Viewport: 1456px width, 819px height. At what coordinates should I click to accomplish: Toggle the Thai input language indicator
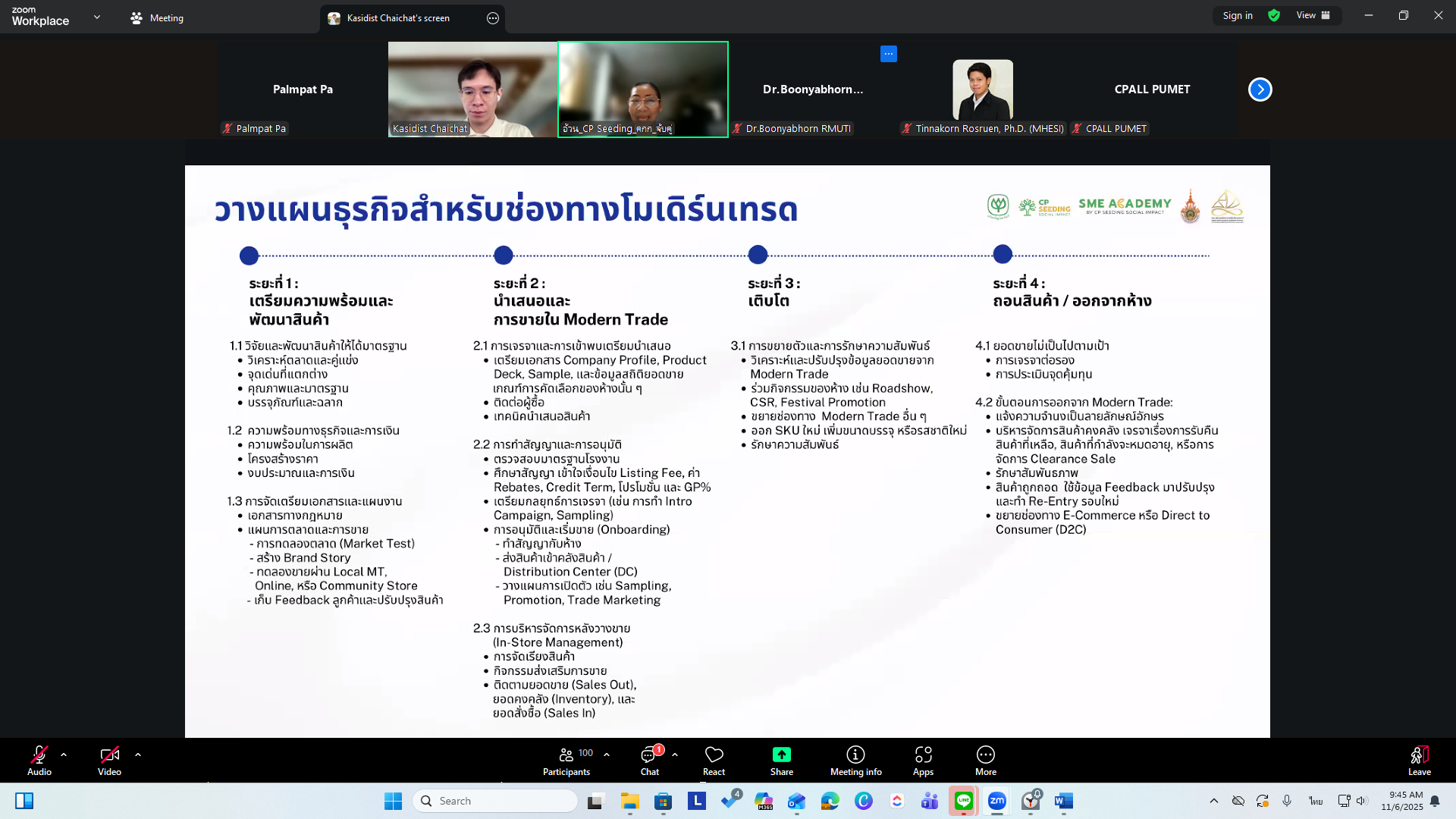click(1316, 801)
